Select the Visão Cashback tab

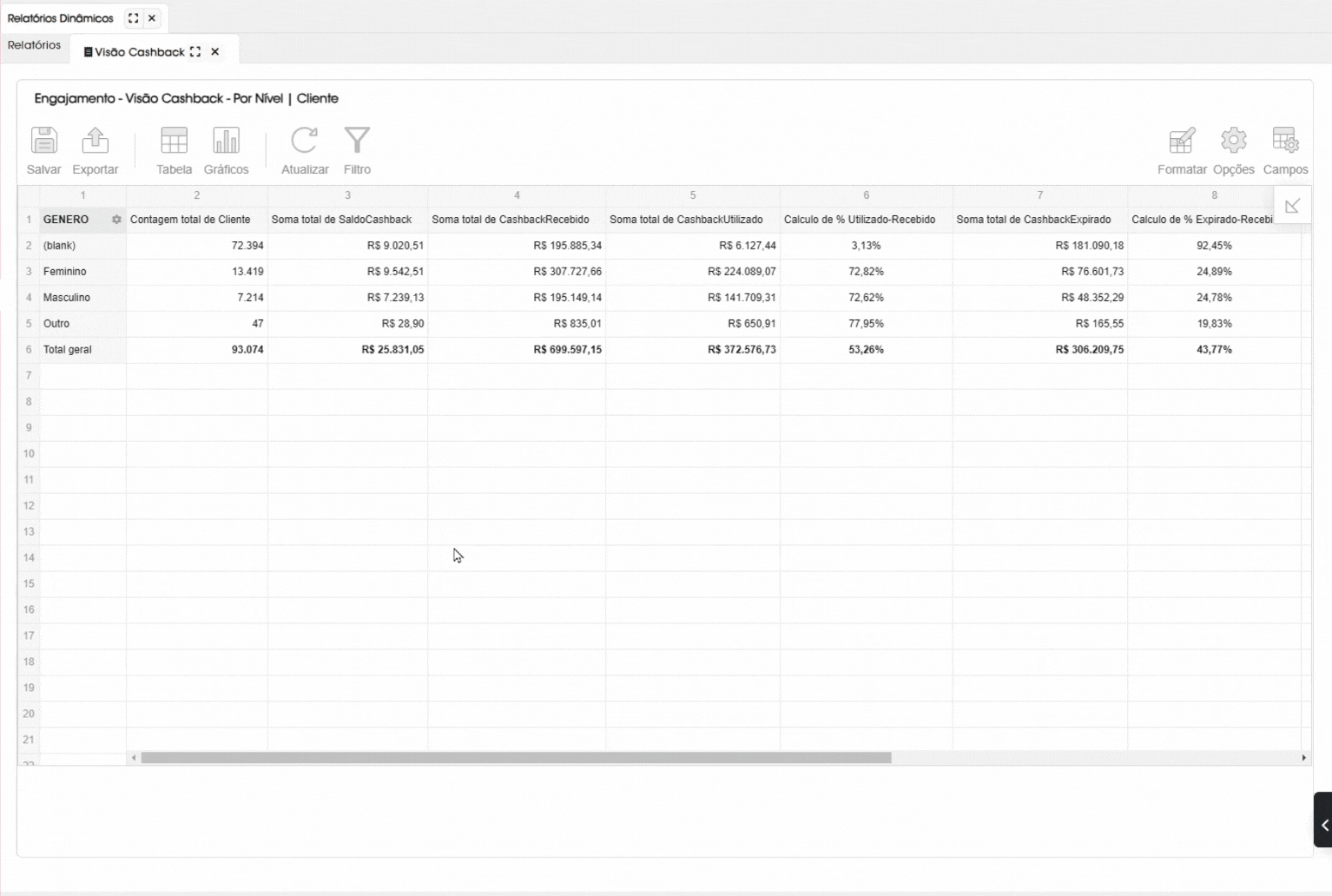click(x=139, y=52)
